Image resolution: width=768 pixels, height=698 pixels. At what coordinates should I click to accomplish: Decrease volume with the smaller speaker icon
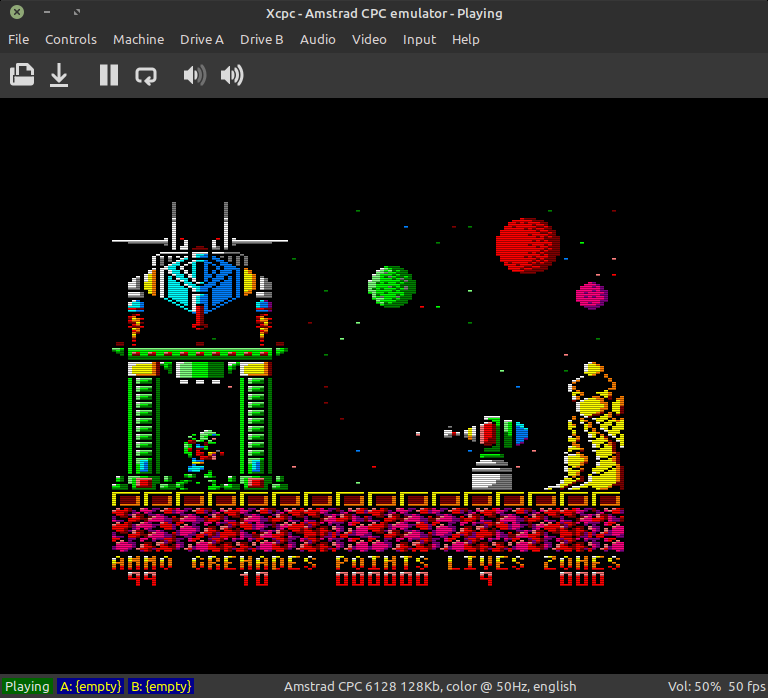pos(194,75)
